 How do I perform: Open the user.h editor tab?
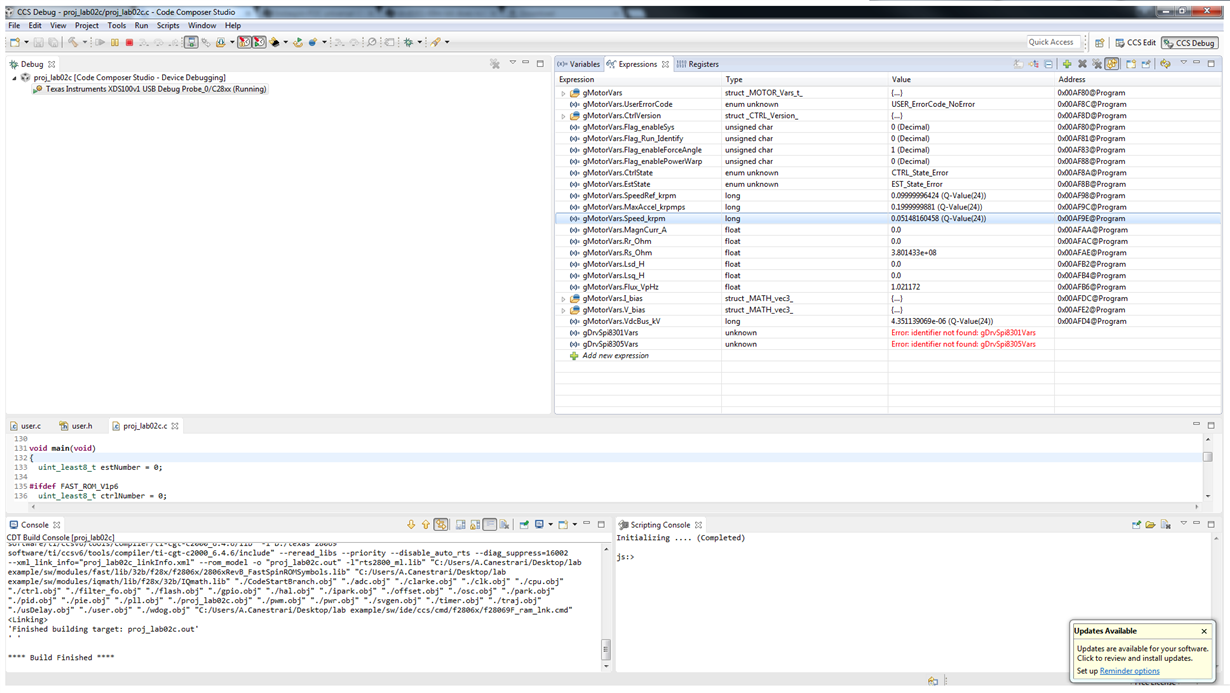coord(76,426)
